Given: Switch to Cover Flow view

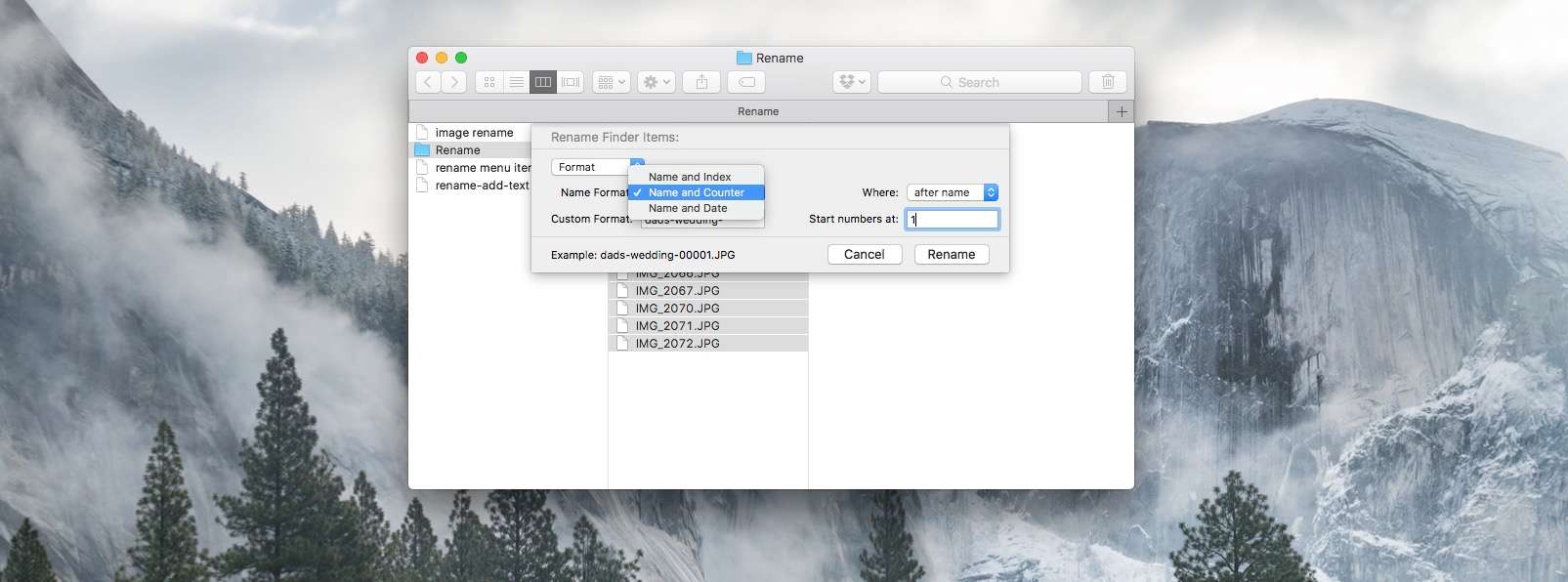Looking at the screenshot, I should coord(571,83).
